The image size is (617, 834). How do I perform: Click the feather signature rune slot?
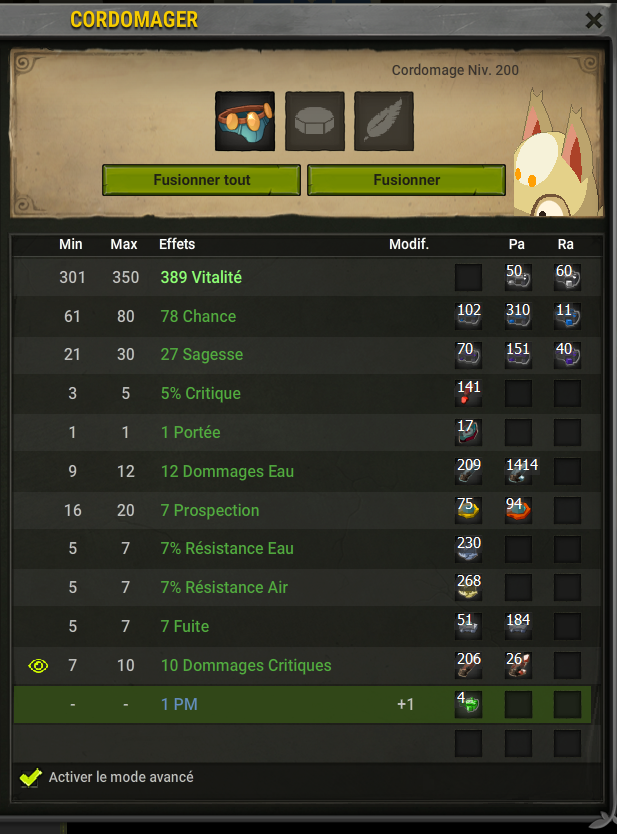383,121
